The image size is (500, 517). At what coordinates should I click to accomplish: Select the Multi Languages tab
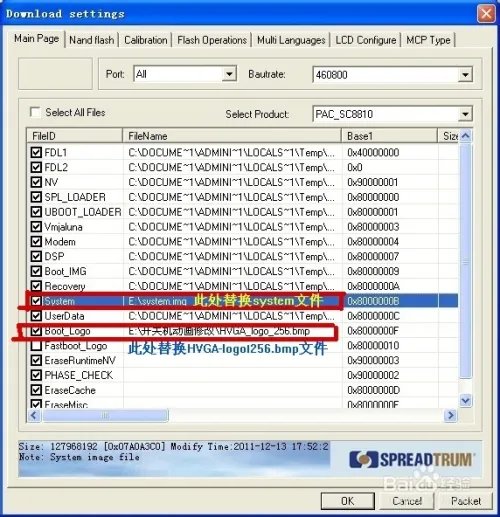click(x=291, y=40)
